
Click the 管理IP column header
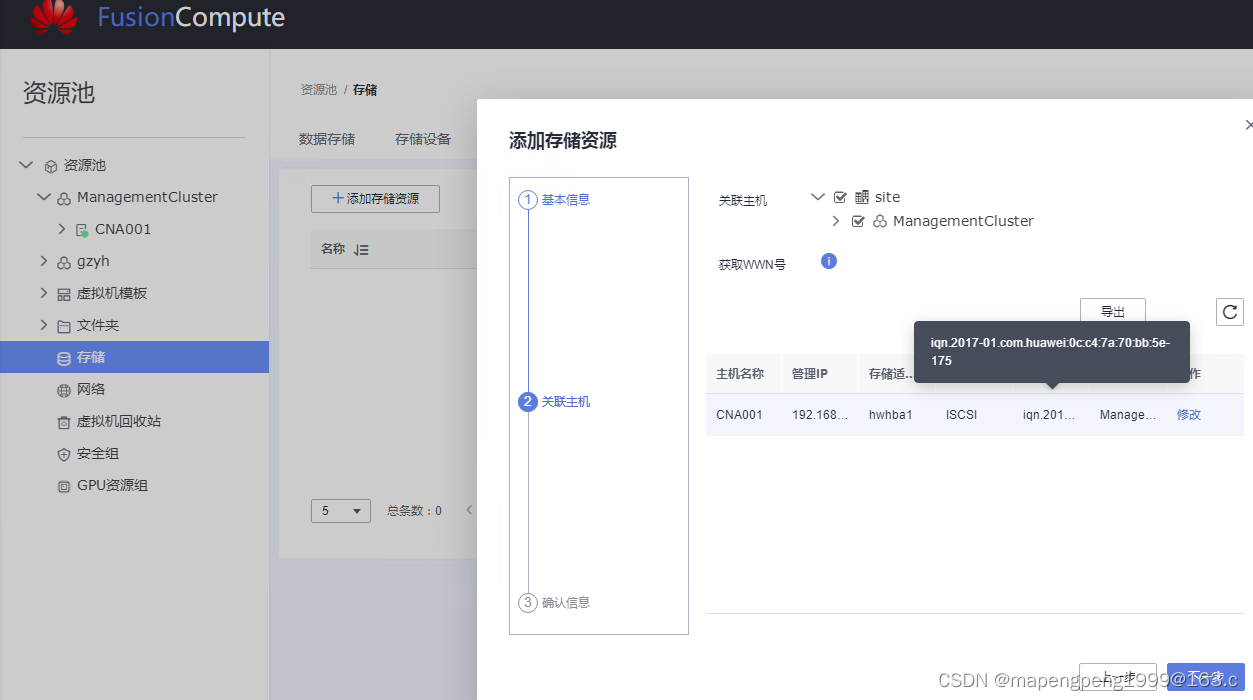(810, 374)
